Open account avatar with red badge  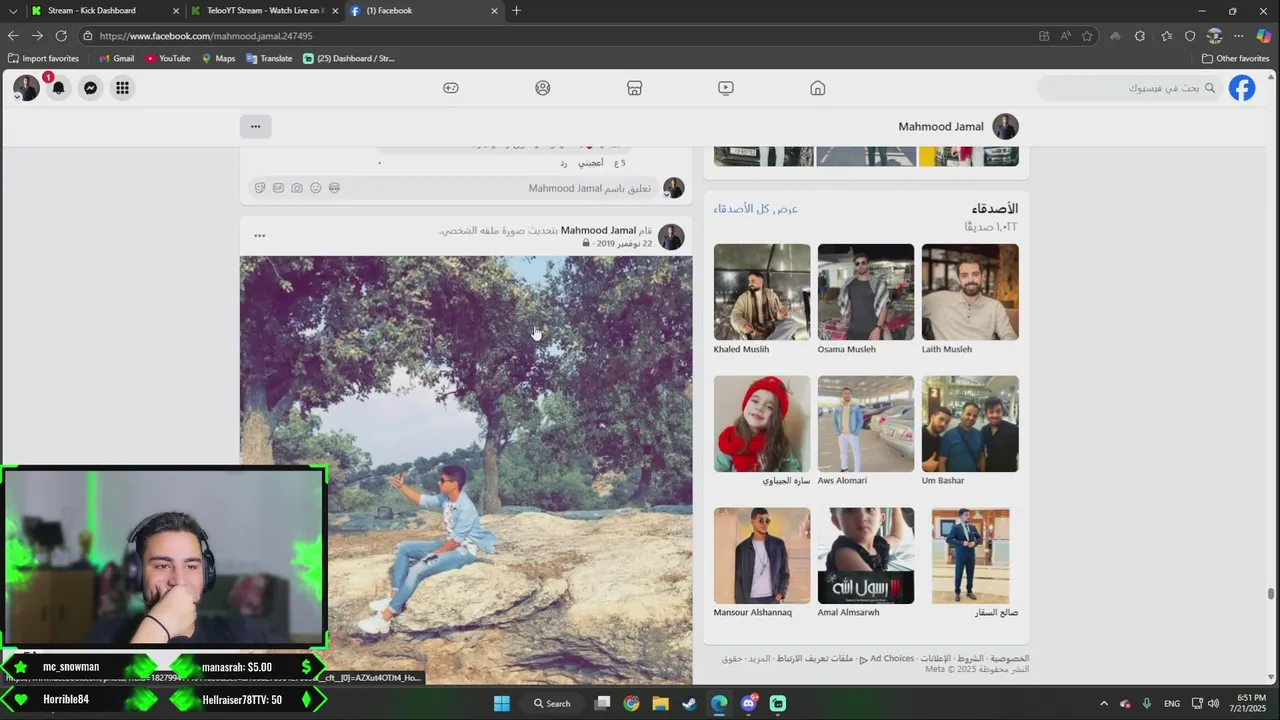coord(26,88)
